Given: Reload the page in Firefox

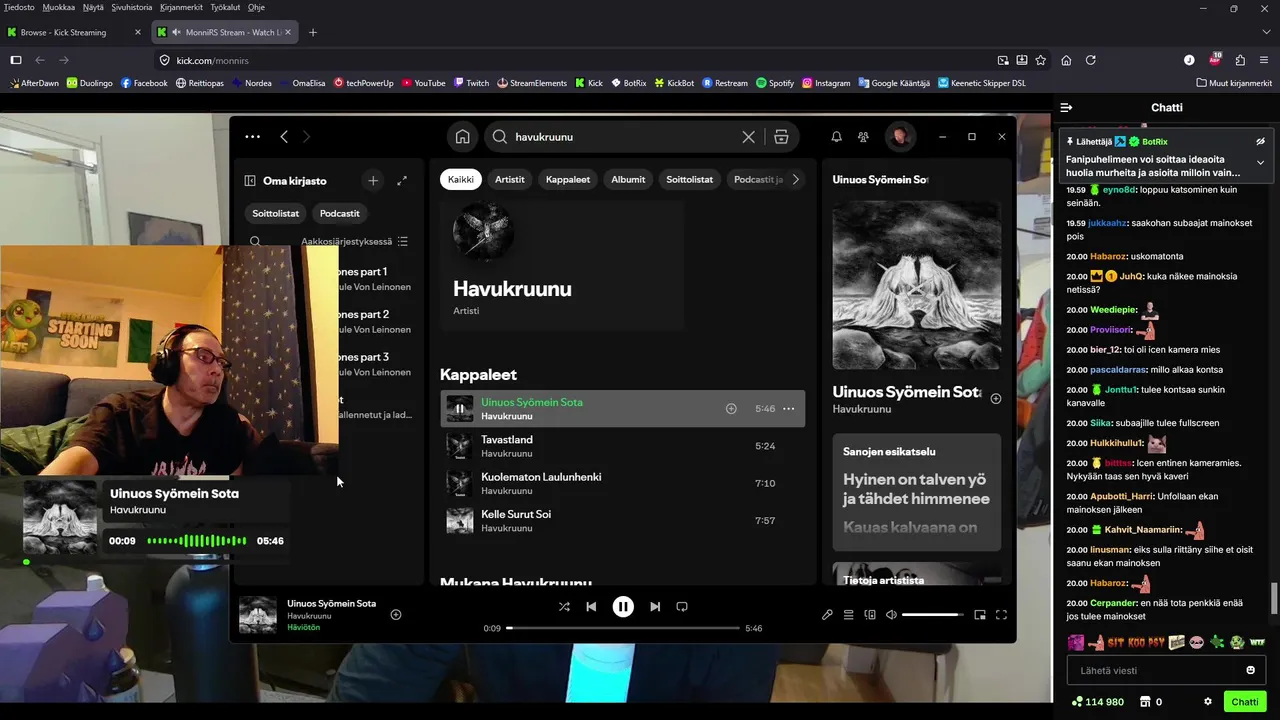Looking at the screenshot, I should [x=1091, y=60].
